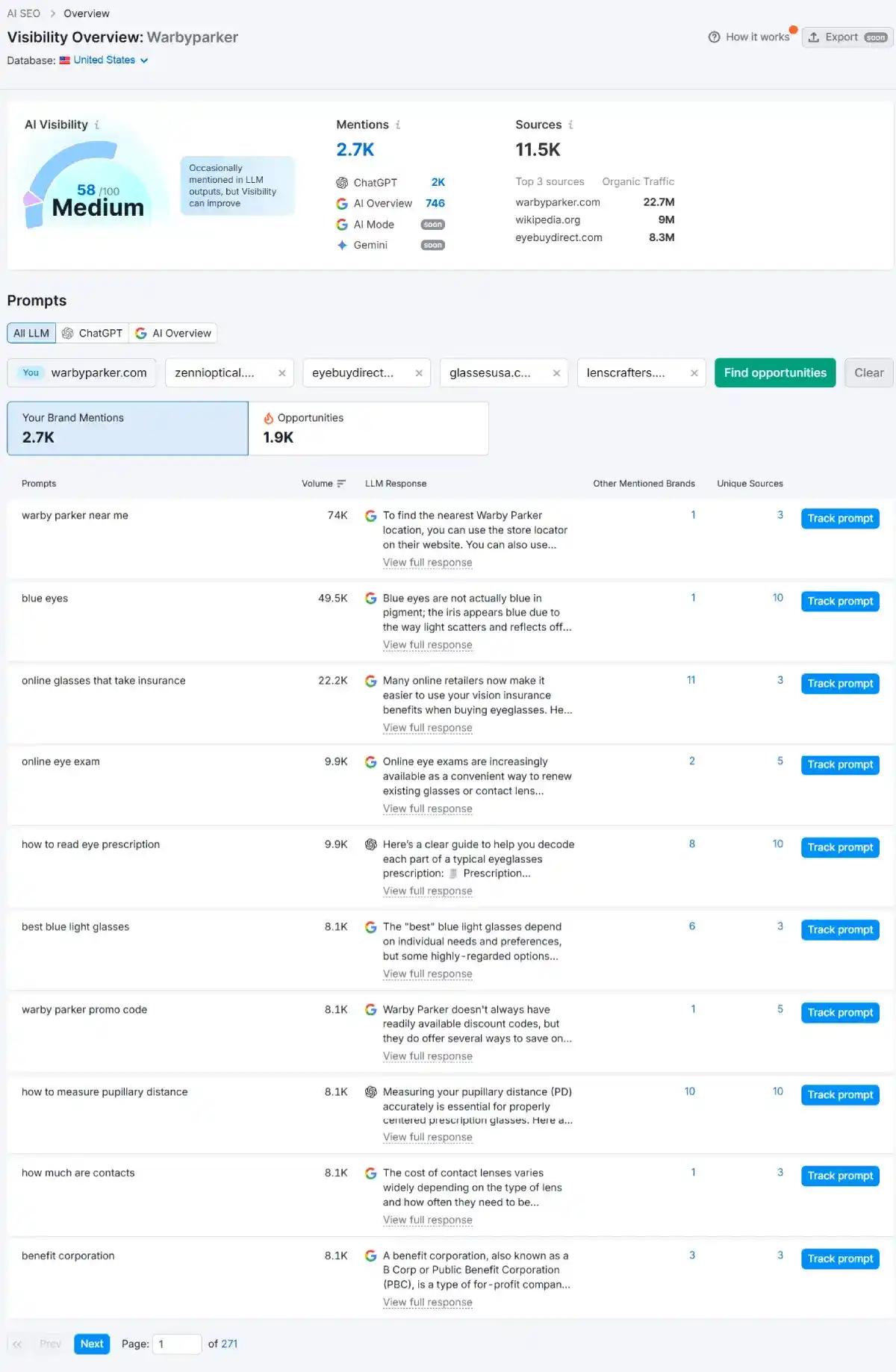Click the How it works help icon
This screenshot has width=896, height=1372.
click(715, 37)
